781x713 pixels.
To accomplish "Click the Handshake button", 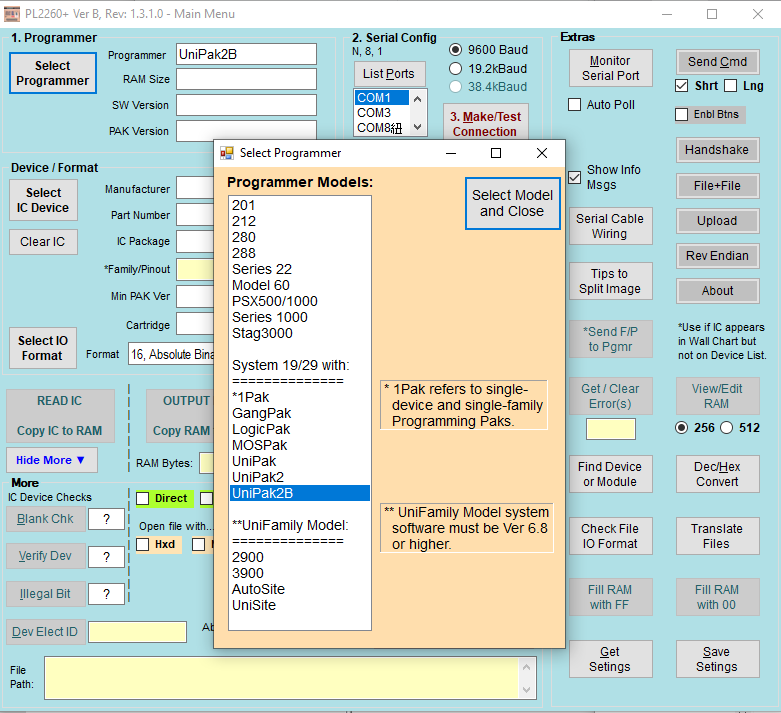I will pos(717,150).
